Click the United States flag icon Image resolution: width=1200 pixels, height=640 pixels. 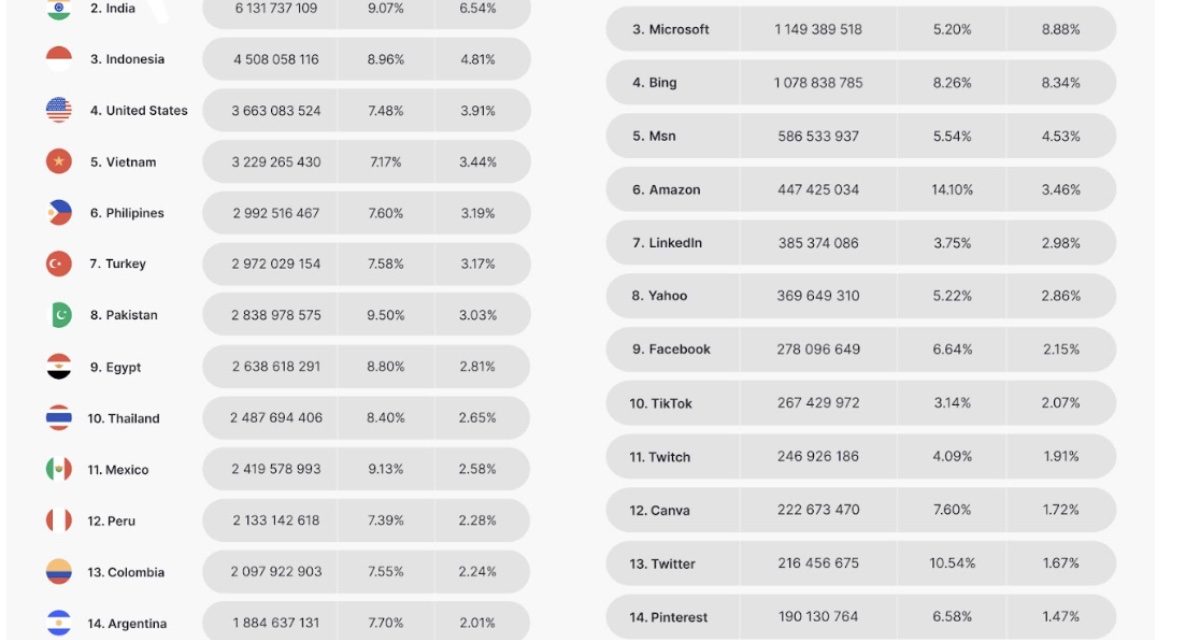[x=59, y=110]
